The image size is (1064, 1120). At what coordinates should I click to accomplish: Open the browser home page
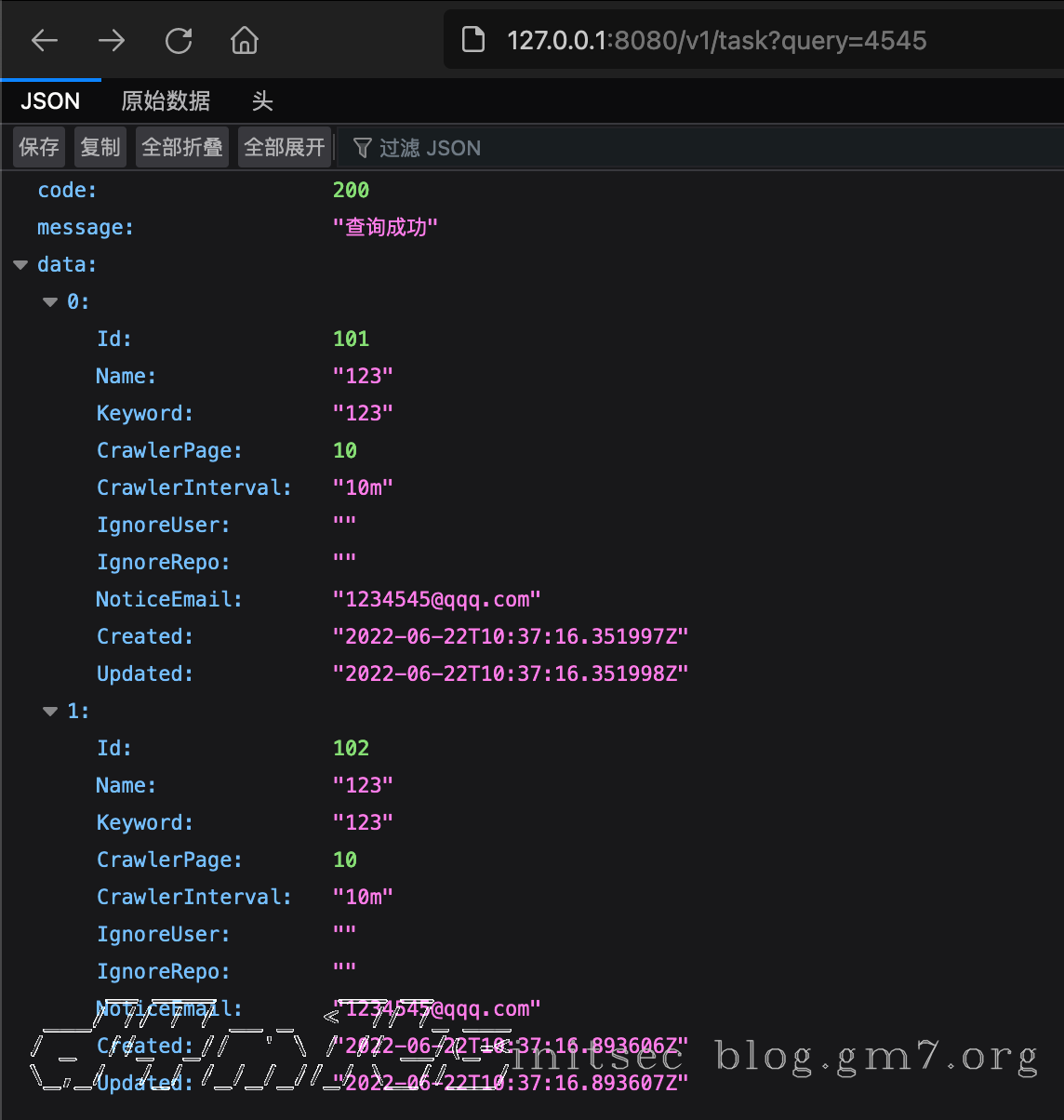[x=244, y=40]
